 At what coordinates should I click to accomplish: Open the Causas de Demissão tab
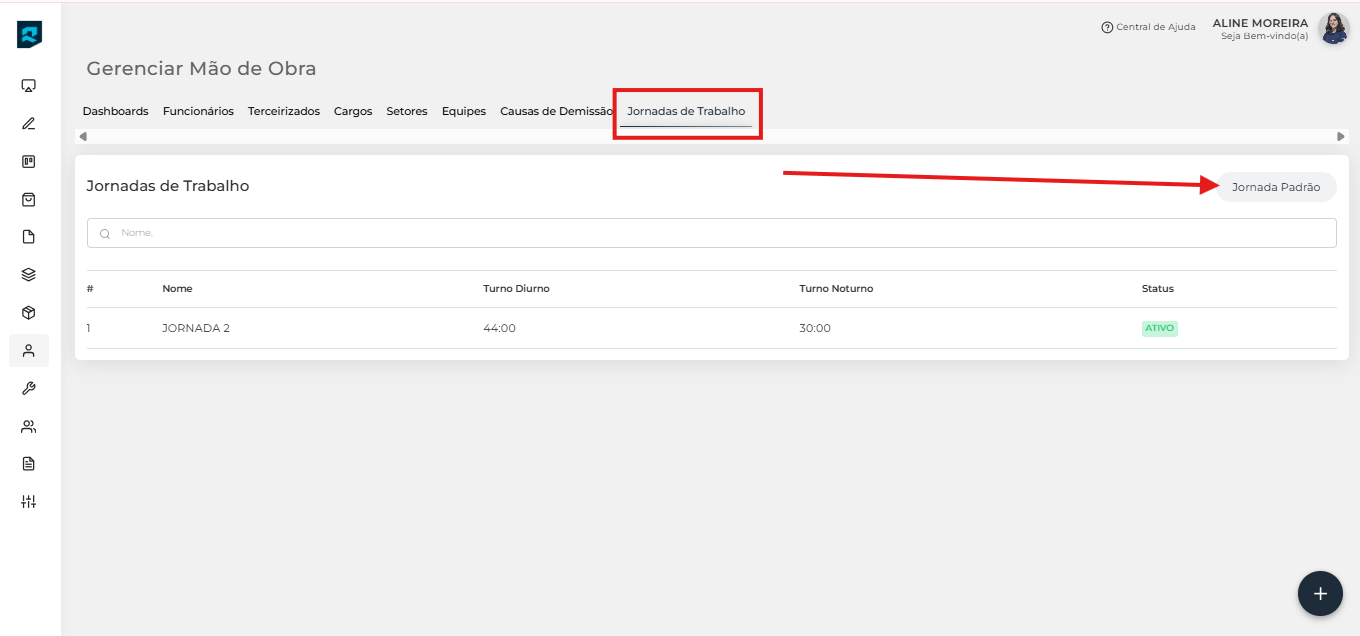pyautogui.click(x=556, y=111)
